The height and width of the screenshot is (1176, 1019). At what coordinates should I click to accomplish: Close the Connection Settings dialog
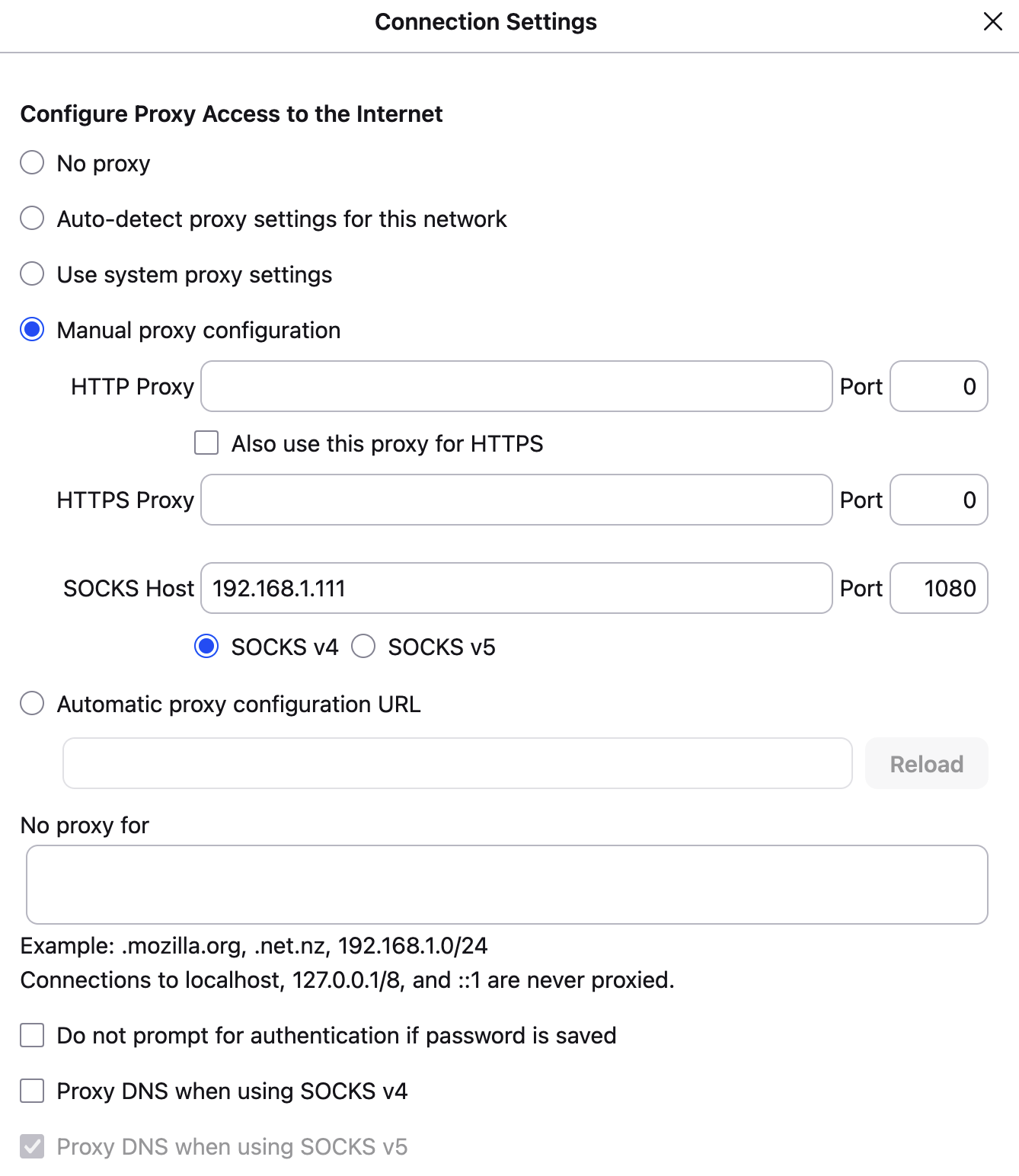992,21
